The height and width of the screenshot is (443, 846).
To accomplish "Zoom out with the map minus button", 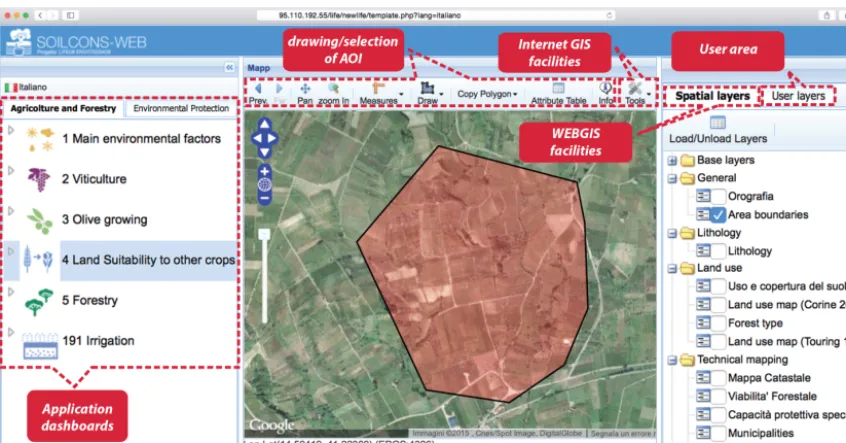I will click(x=264, y=198).
